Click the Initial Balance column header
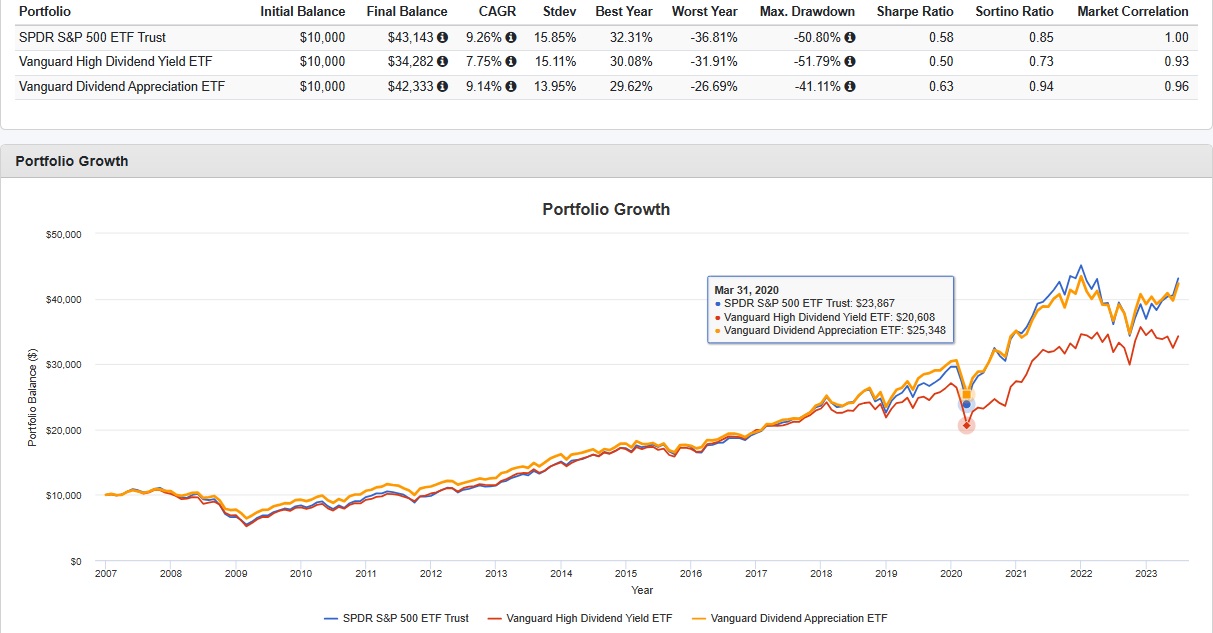 (x=302, y=12)
